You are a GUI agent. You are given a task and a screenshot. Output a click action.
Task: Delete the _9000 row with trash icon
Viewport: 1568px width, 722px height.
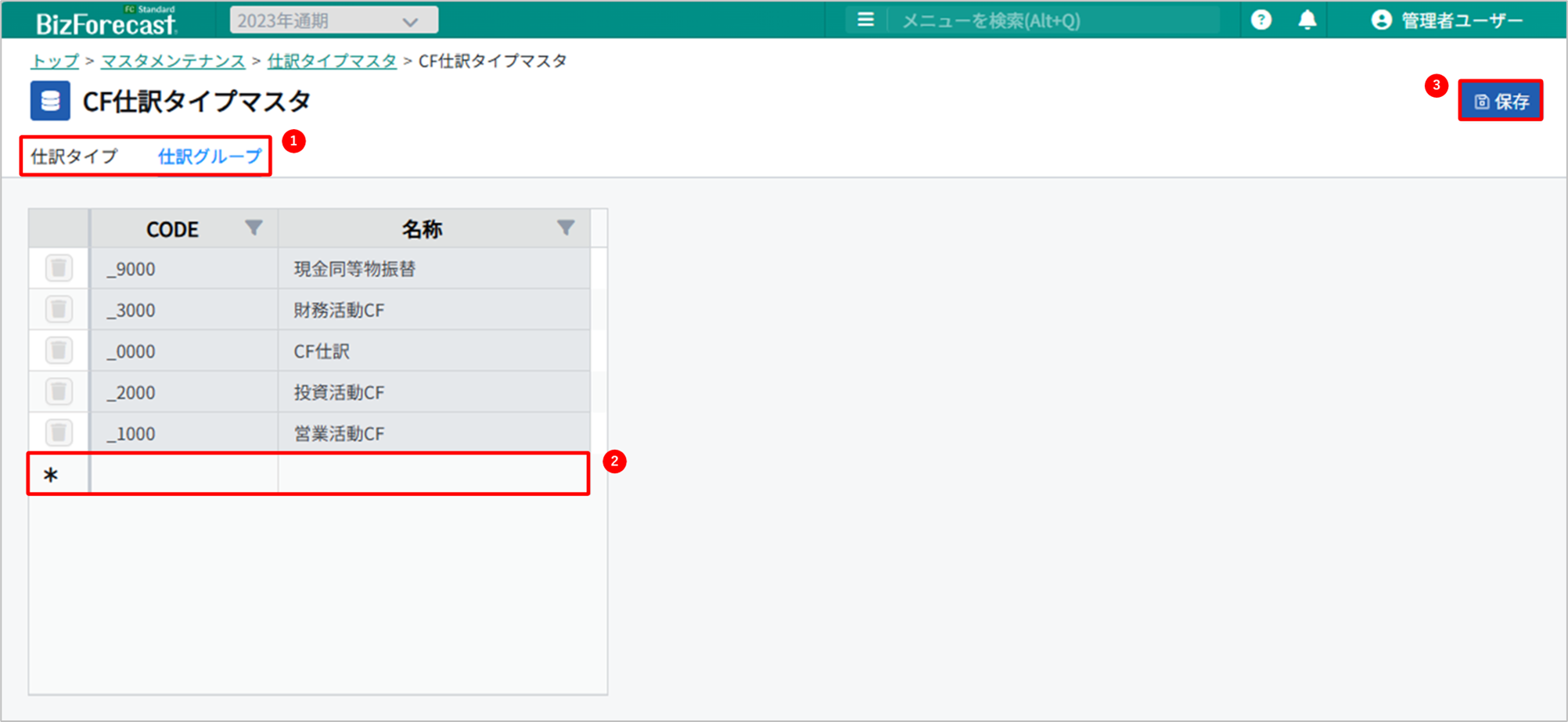[x=59, y=268]
